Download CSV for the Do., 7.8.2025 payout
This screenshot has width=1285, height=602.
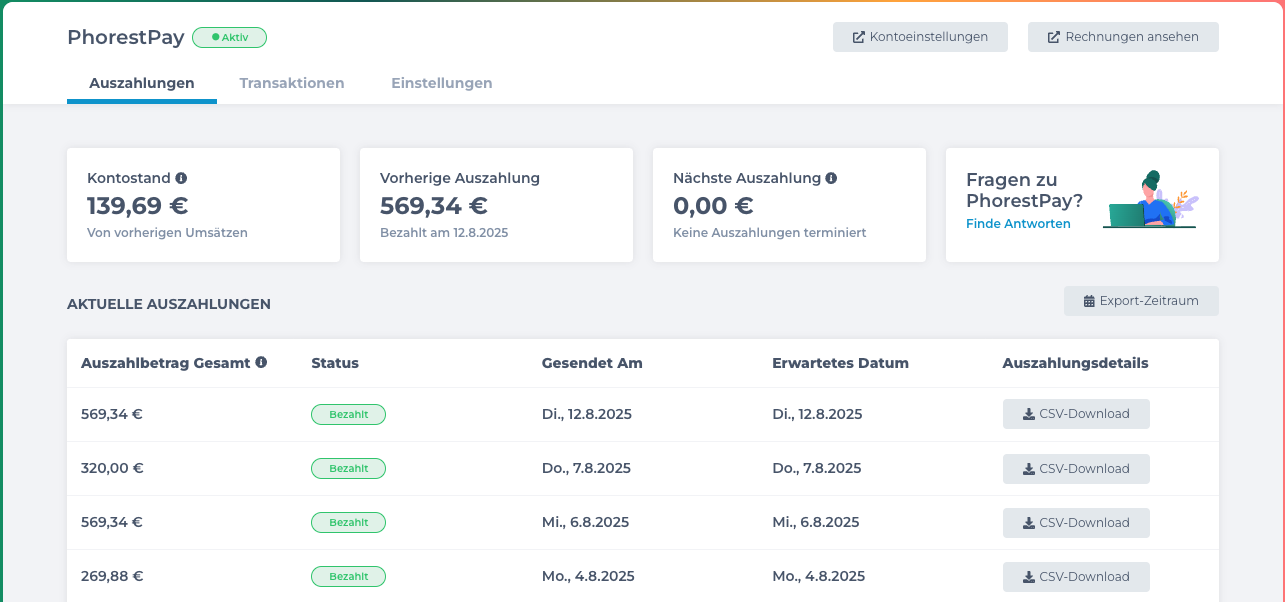pos(1076,469)
